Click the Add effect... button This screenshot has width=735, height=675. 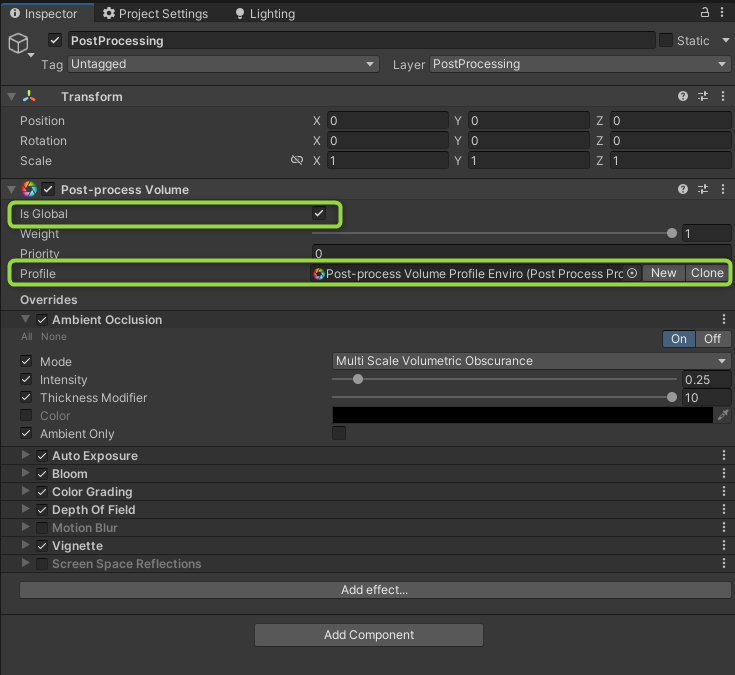pyautogui.click(x=374, y=590)
